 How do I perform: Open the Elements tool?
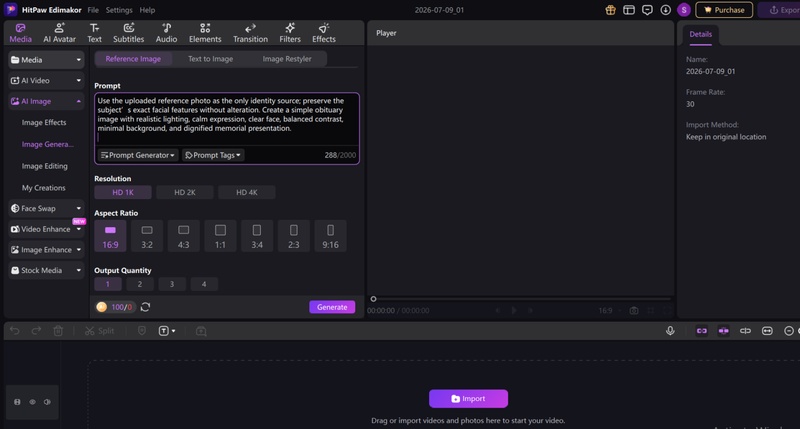205,33
